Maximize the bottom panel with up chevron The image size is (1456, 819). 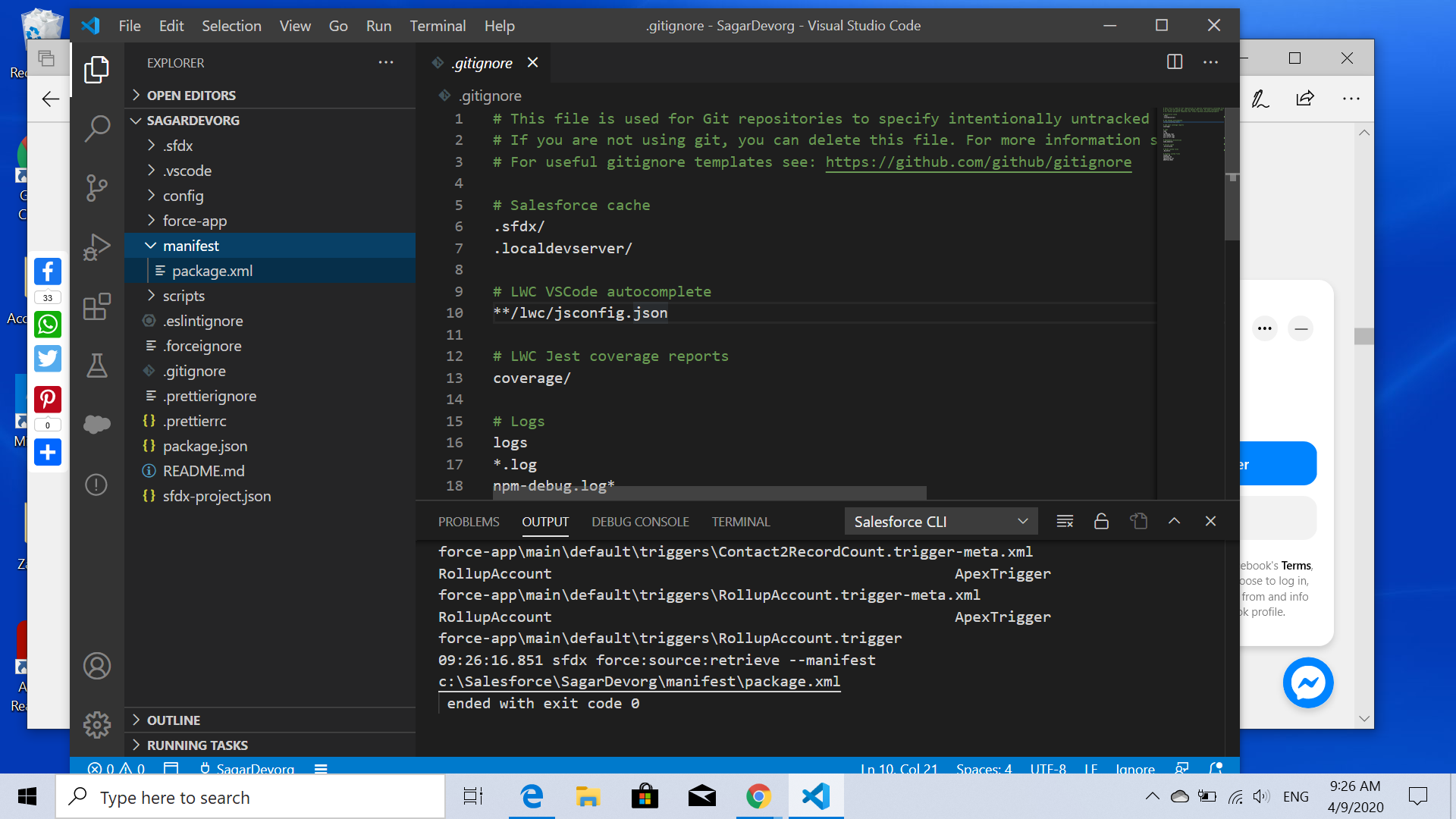1174,521
